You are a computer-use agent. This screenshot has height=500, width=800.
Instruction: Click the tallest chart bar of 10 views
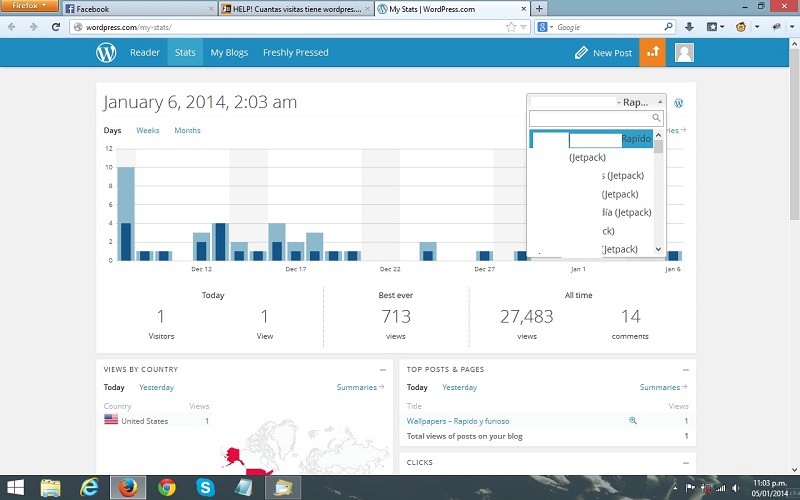[126, 214]
